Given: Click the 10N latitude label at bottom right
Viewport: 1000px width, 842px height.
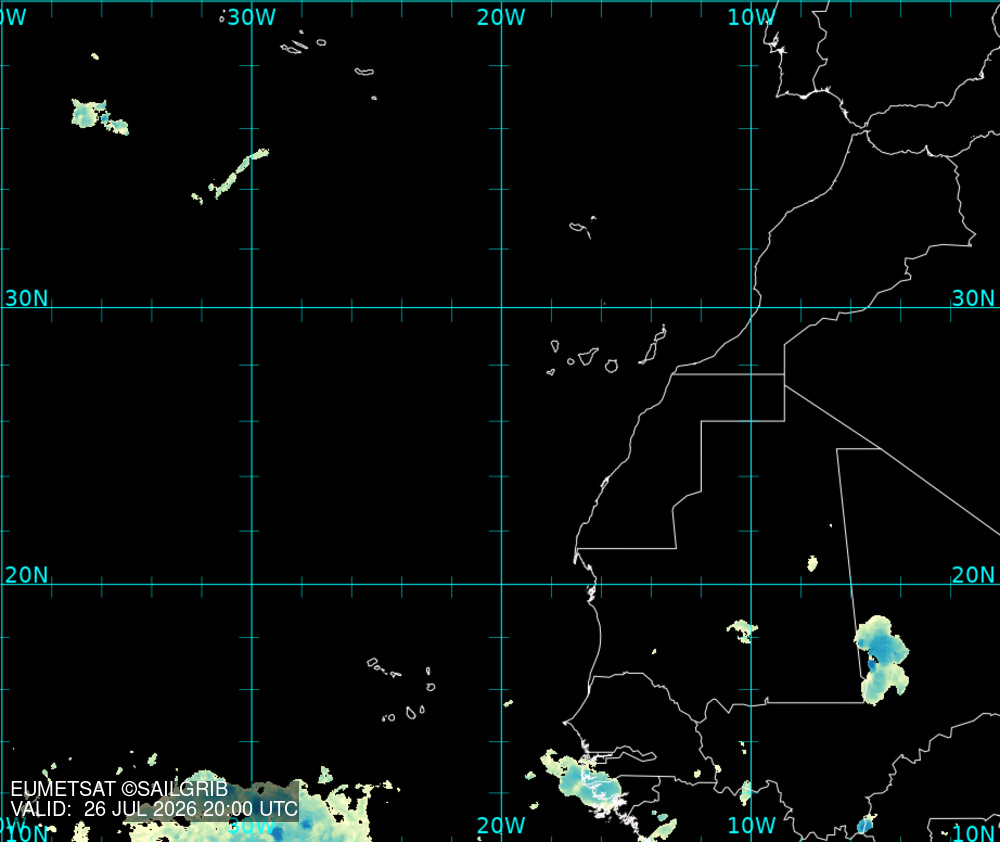Looking at the screenshot, I should (973, 832).
